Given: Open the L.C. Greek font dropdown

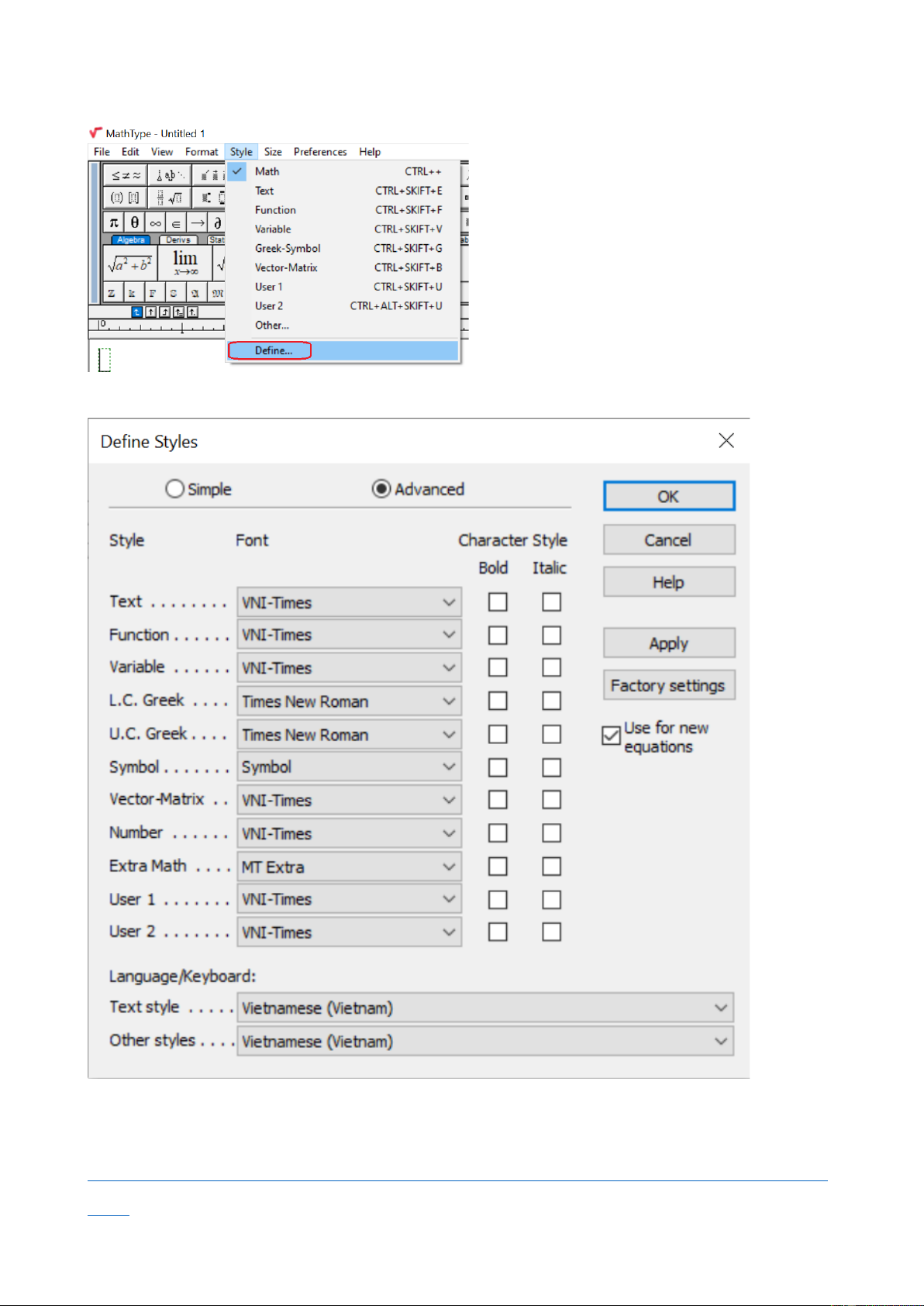Looking at the screenshot, I should click(x=449, y=701).
